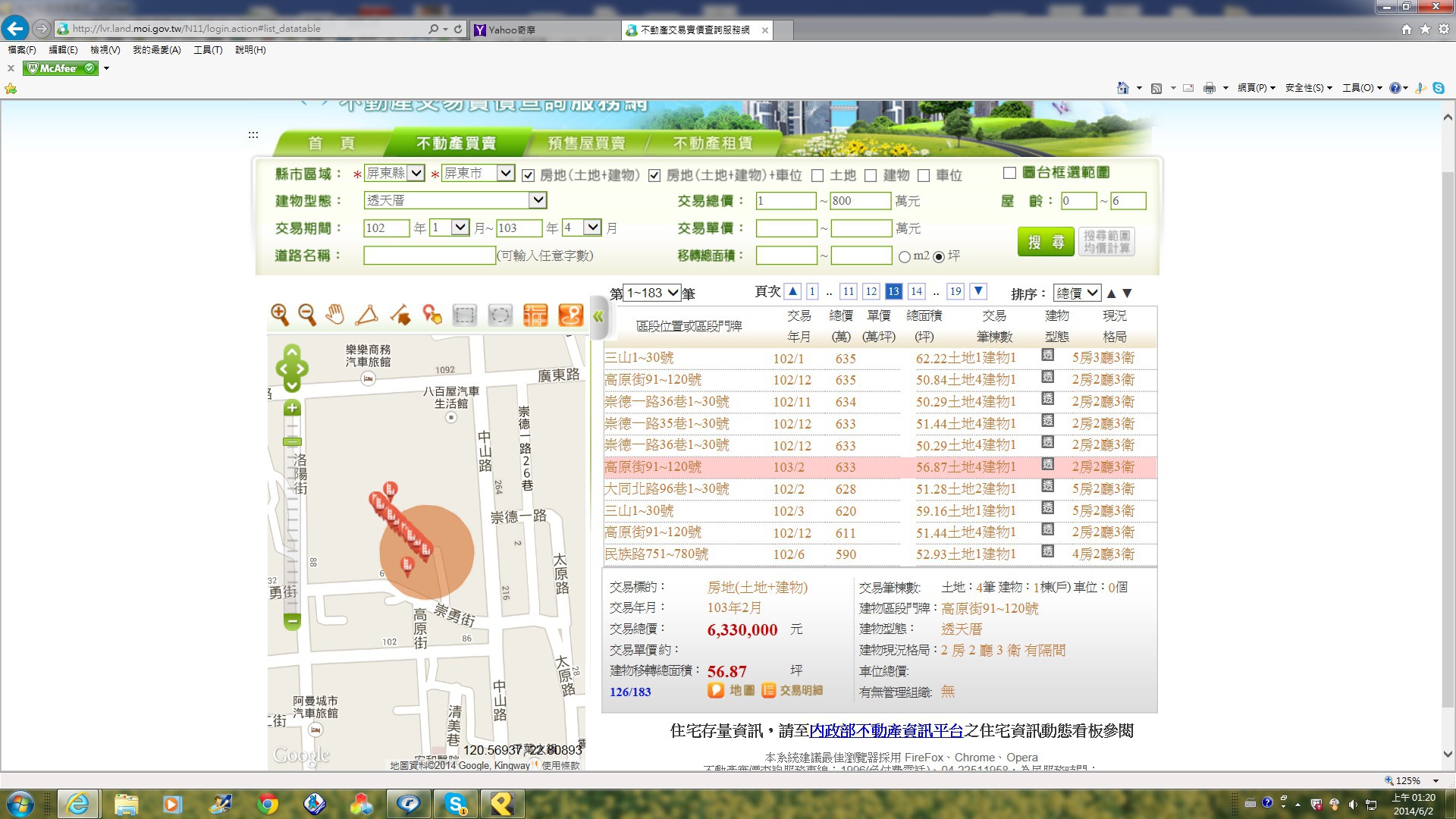This screenshot has height=819, width=1456.
Task: Open Internet Explorer on taskbar
Action: pos(78,804)
